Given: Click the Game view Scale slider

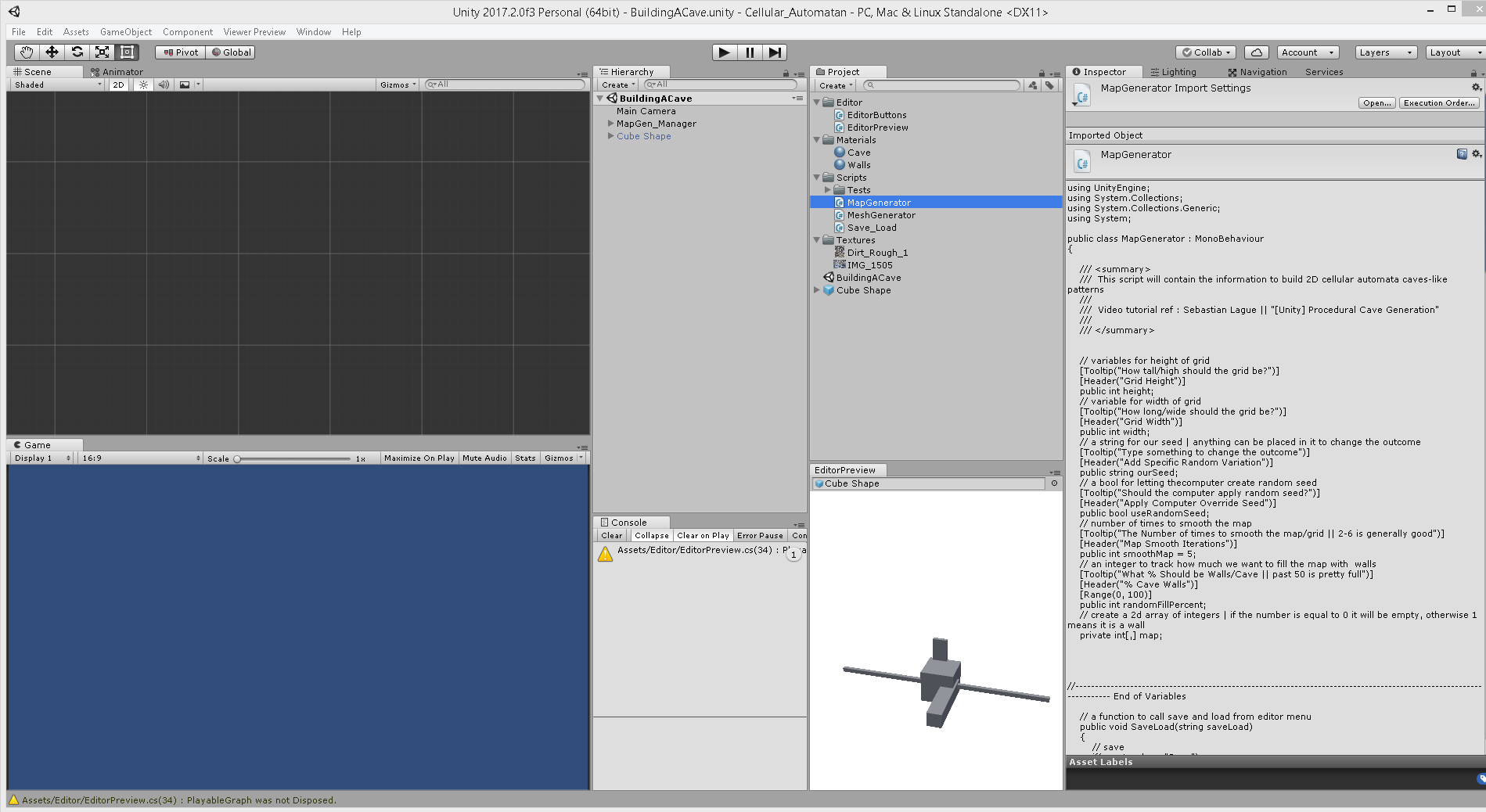Looking at the screenshot, I should coord(293,458).
